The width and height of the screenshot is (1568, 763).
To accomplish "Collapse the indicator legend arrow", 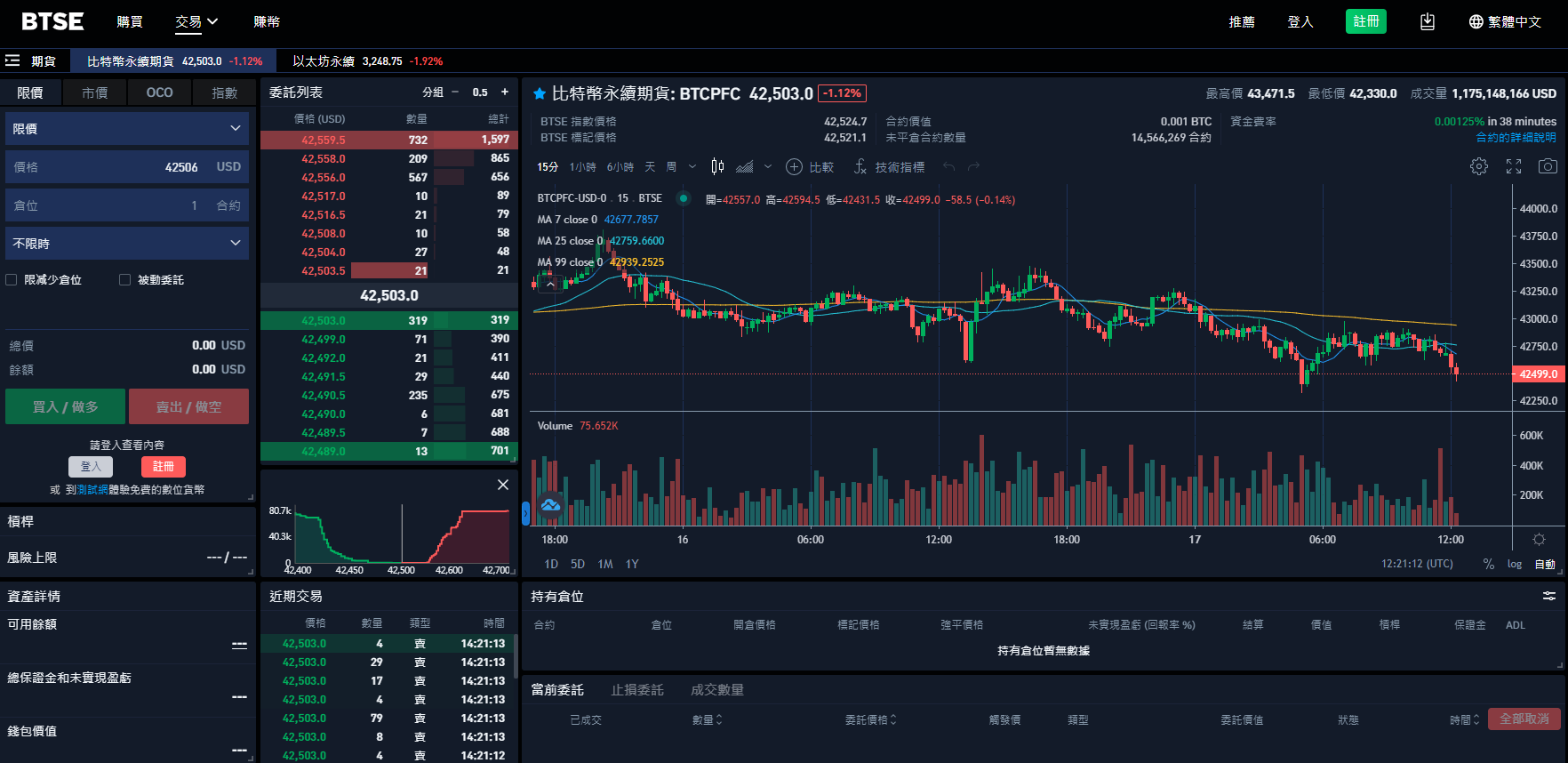I will click(x=551, y=284).
